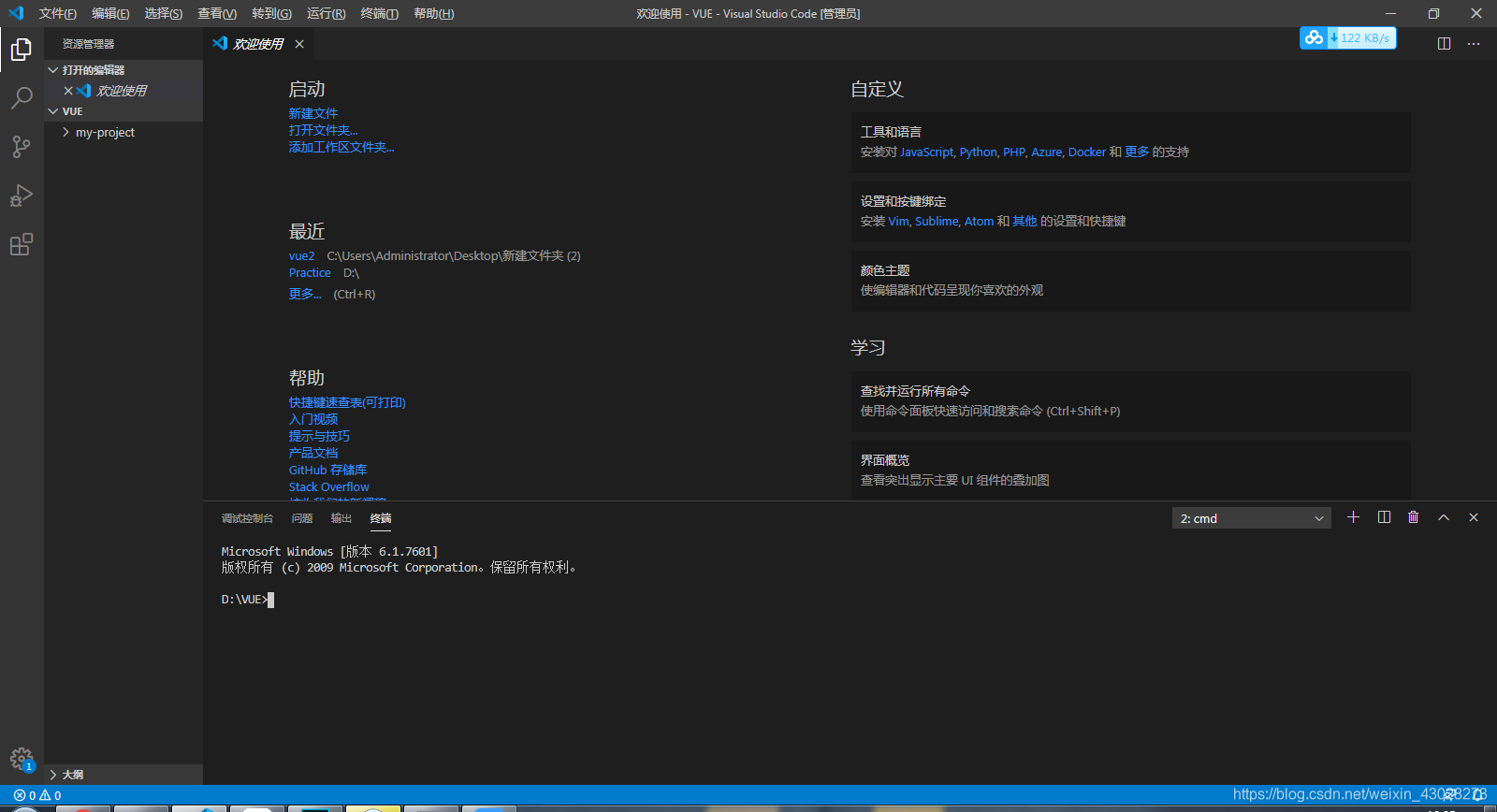Viewport: 1497px width, 812px height.
Task: Kill the terminal with trash icon
Action: tap(1414, 517)
